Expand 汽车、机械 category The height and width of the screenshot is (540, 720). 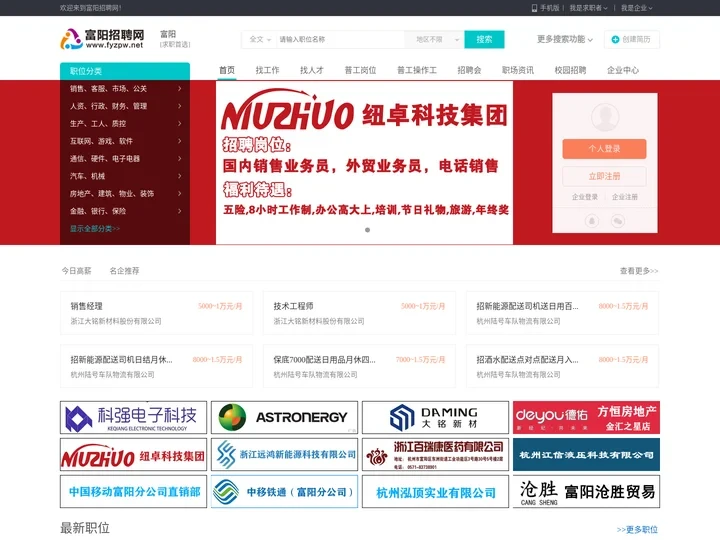pyautogui.click(x=125, y=176)
